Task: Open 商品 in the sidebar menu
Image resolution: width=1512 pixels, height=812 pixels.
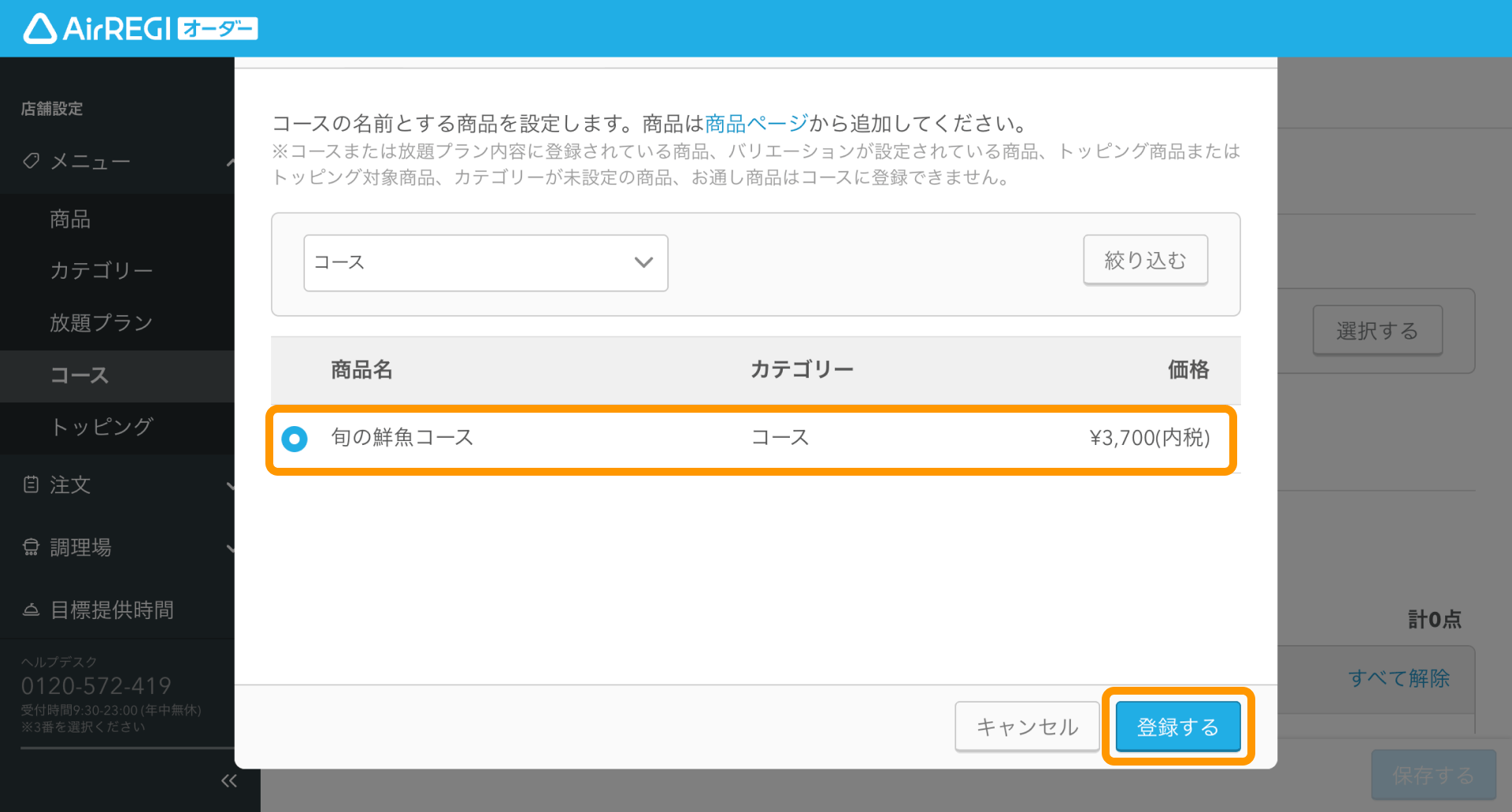Action: tap(70, 219)
